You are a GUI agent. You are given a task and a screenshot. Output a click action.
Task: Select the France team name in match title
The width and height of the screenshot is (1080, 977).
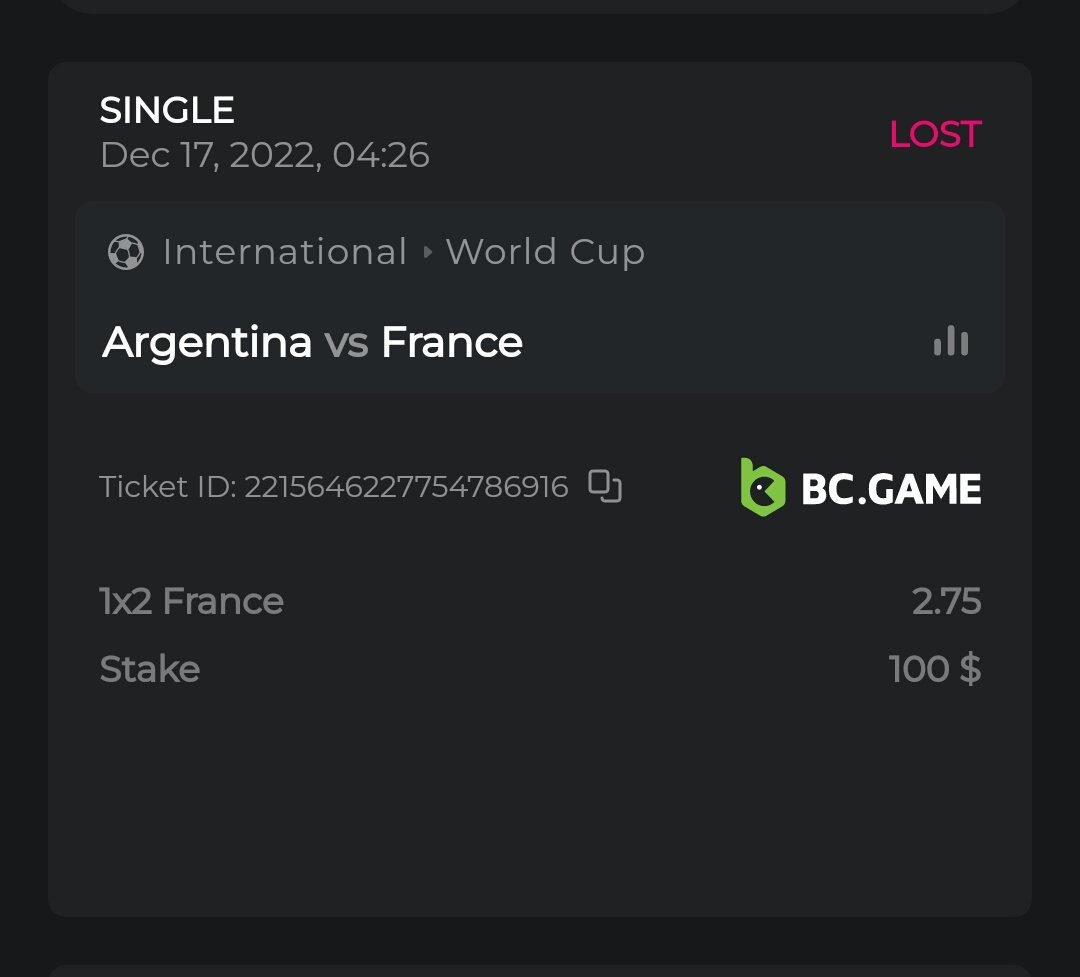click(x=452, y=343)
